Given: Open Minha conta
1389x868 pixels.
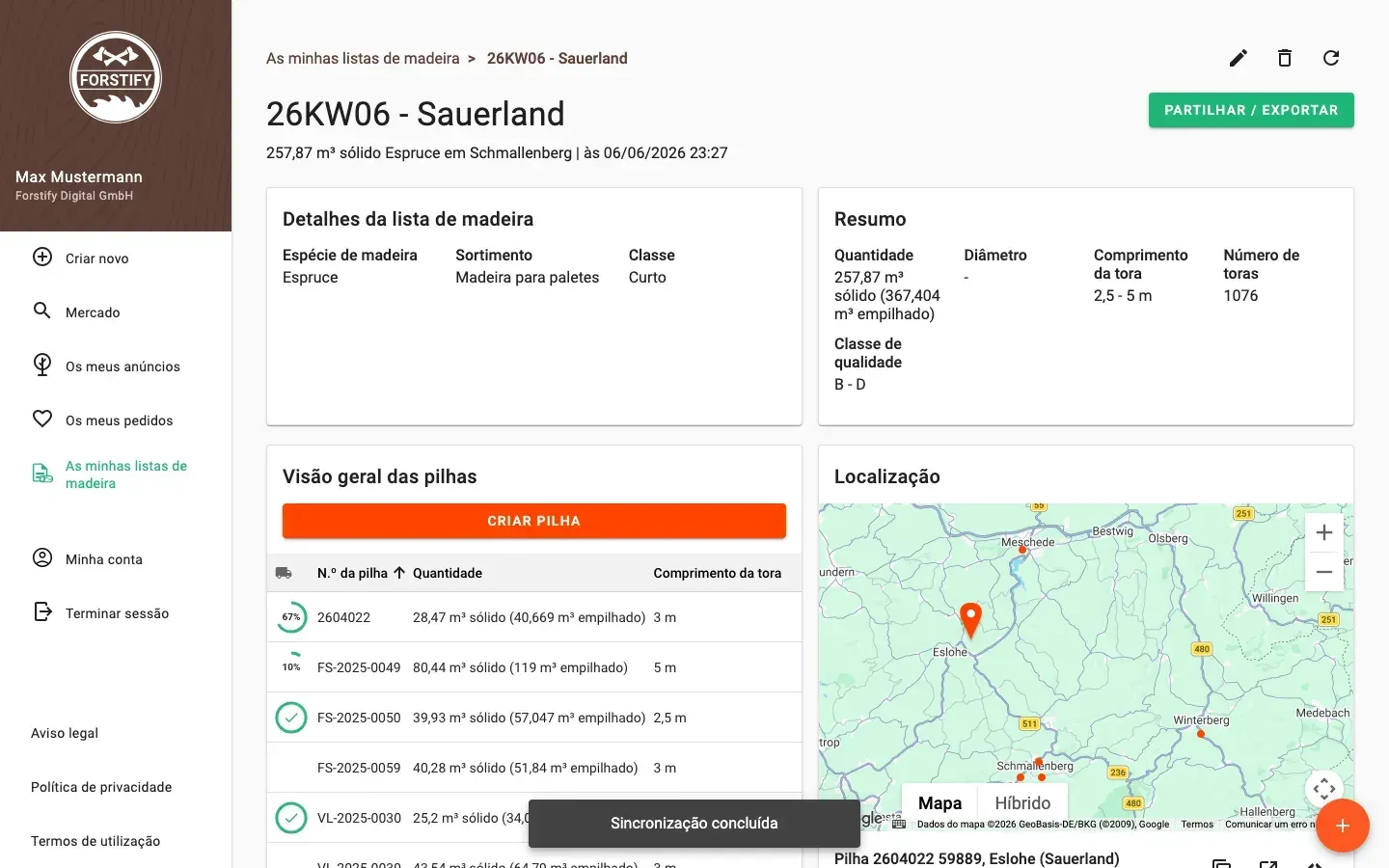Looking at the screenshot, I should [x=116, y=559].
